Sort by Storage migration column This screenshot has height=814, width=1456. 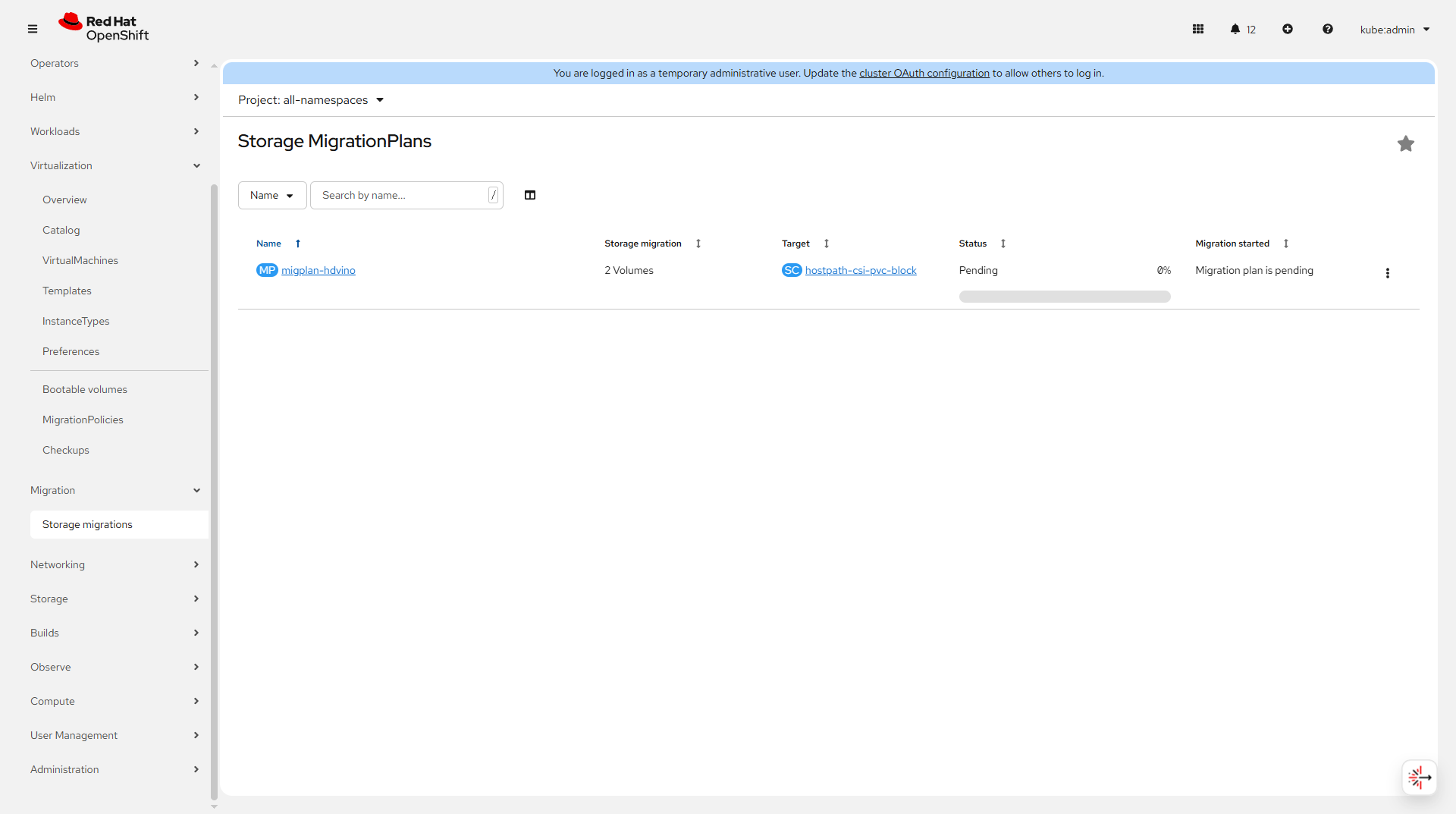pos(698,244)
